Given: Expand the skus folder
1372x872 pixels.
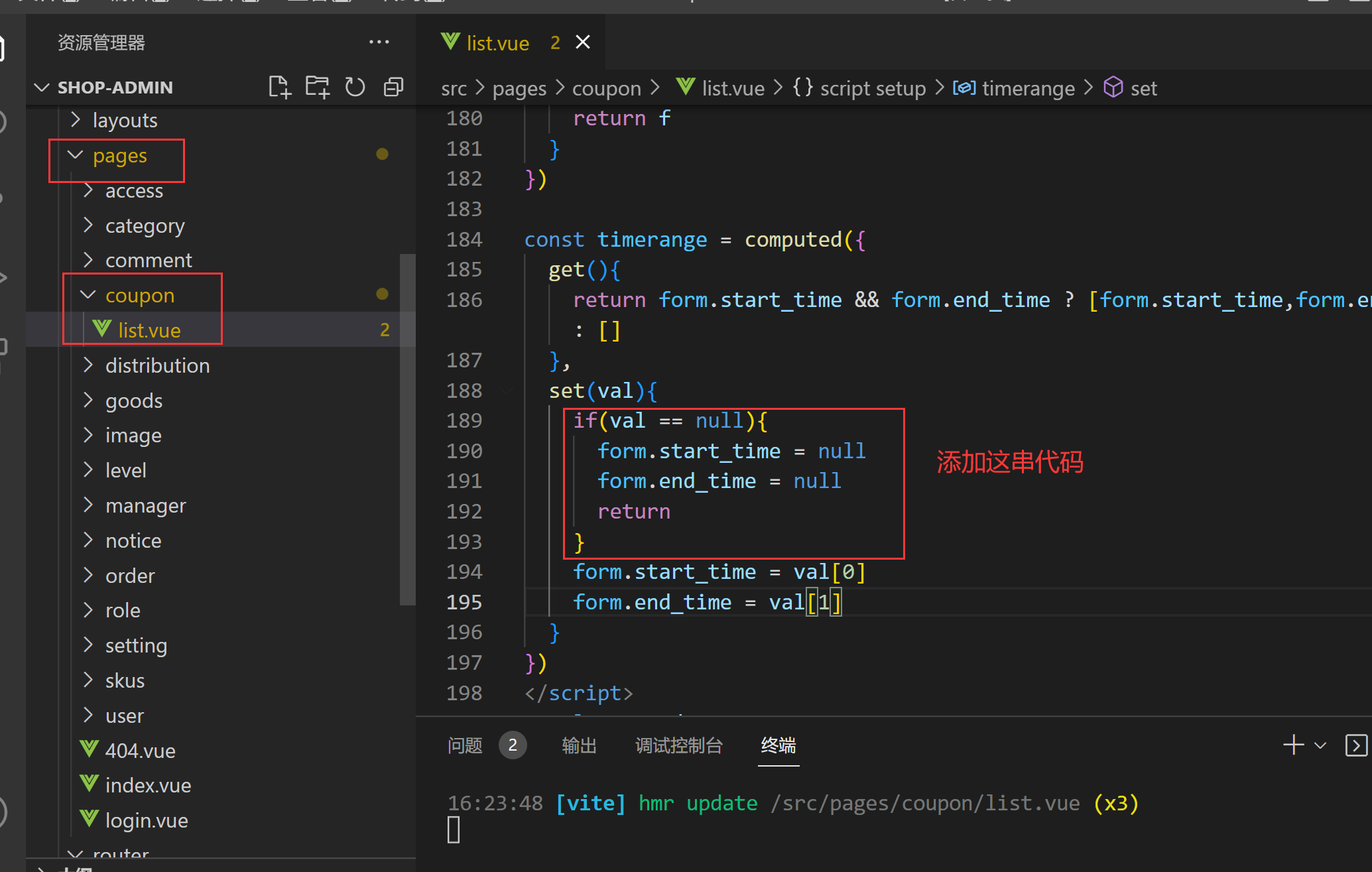Looking at the screenshot, I should (88, 680).
